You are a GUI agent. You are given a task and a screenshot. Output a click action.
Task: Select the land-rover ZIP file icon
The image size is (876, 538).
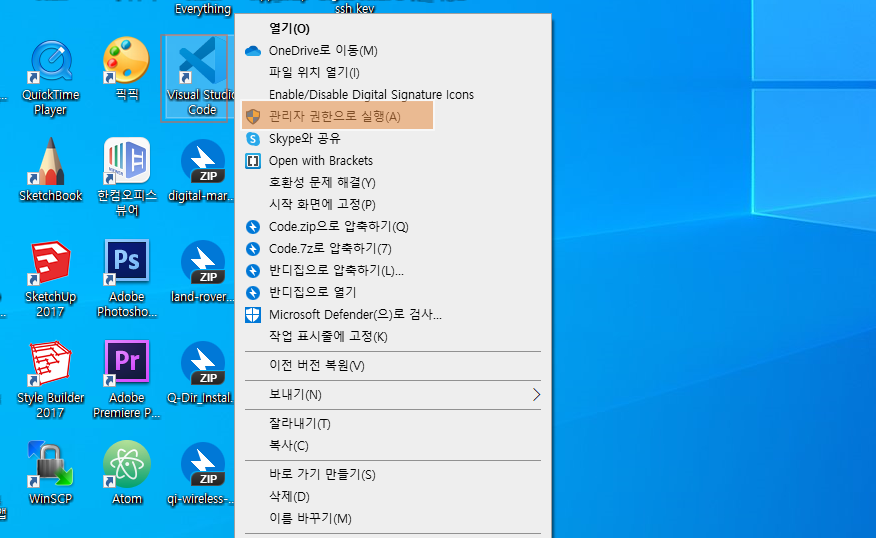click(x=202, y=272)
